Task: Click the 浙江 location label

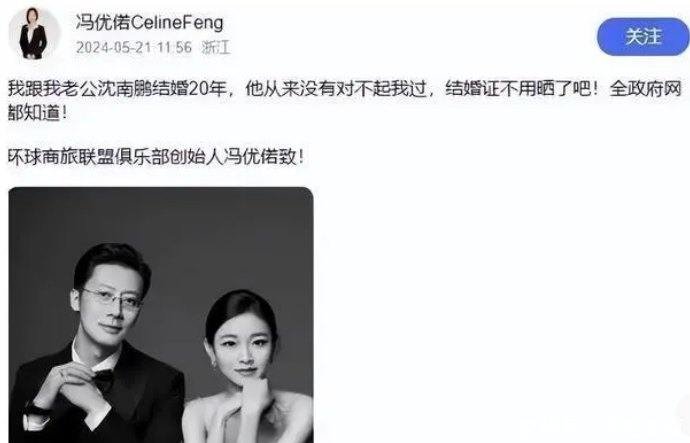Action: [x=216, y=48]
